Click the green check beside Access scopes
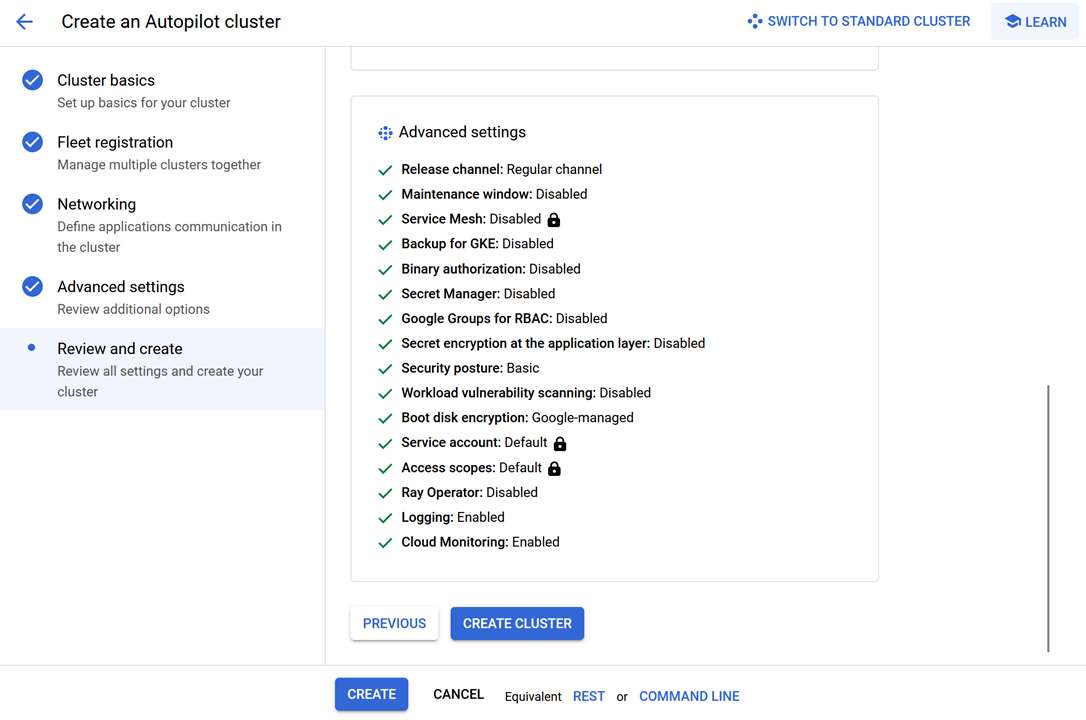Image resolution: width=1086 pixels, height=720 pixels. click(x=385, y=469)
